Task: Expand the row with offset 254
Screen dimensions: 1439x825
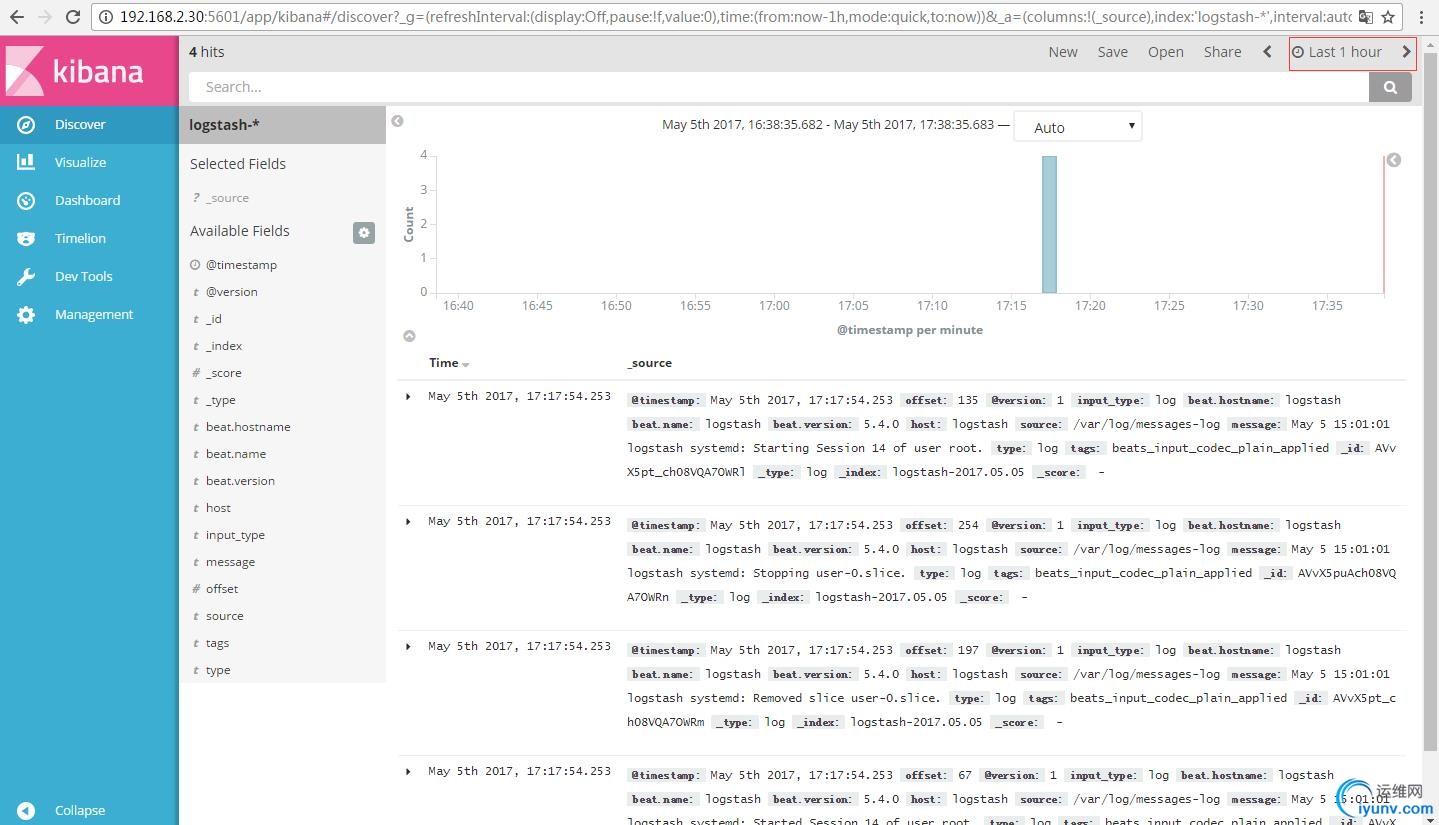Action: click(x=408, y=522)
